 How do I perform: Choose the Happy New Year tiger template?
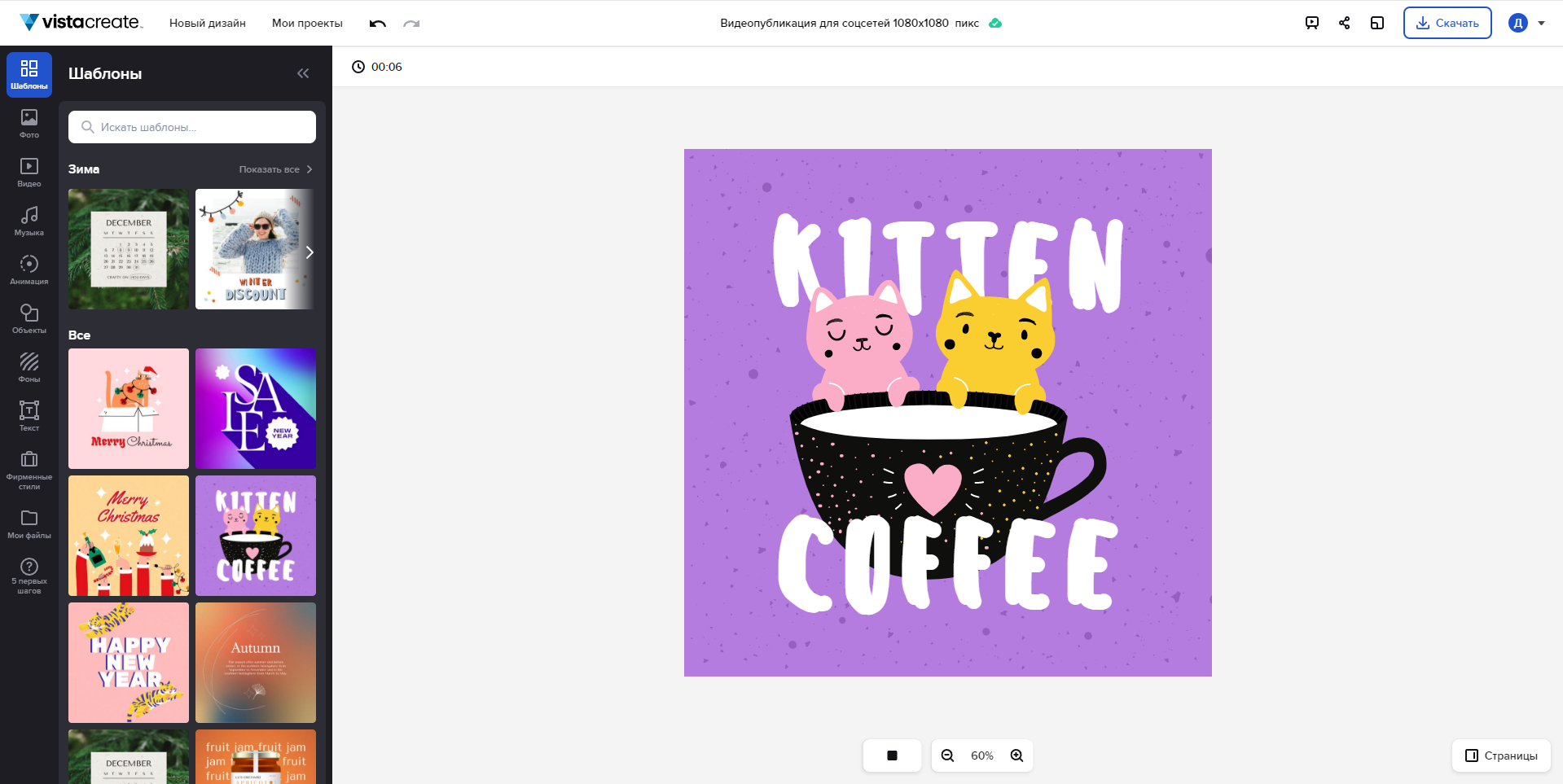pyautogui.click(x=129, y=663)
